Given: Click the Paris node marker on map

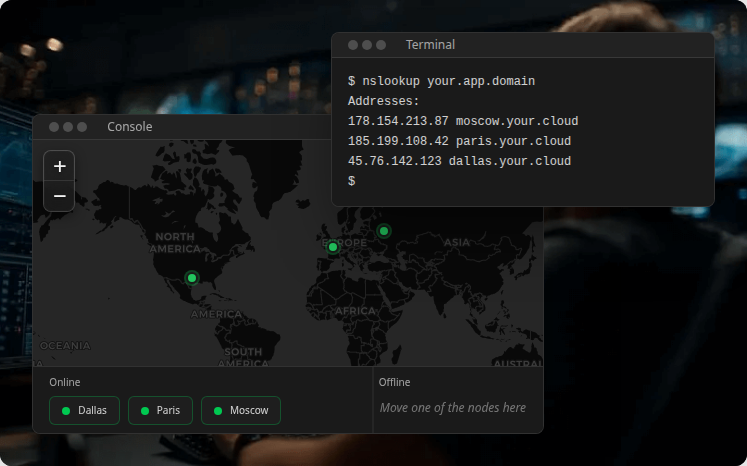Looking at the screenshot, I should (x=333, y=247).
